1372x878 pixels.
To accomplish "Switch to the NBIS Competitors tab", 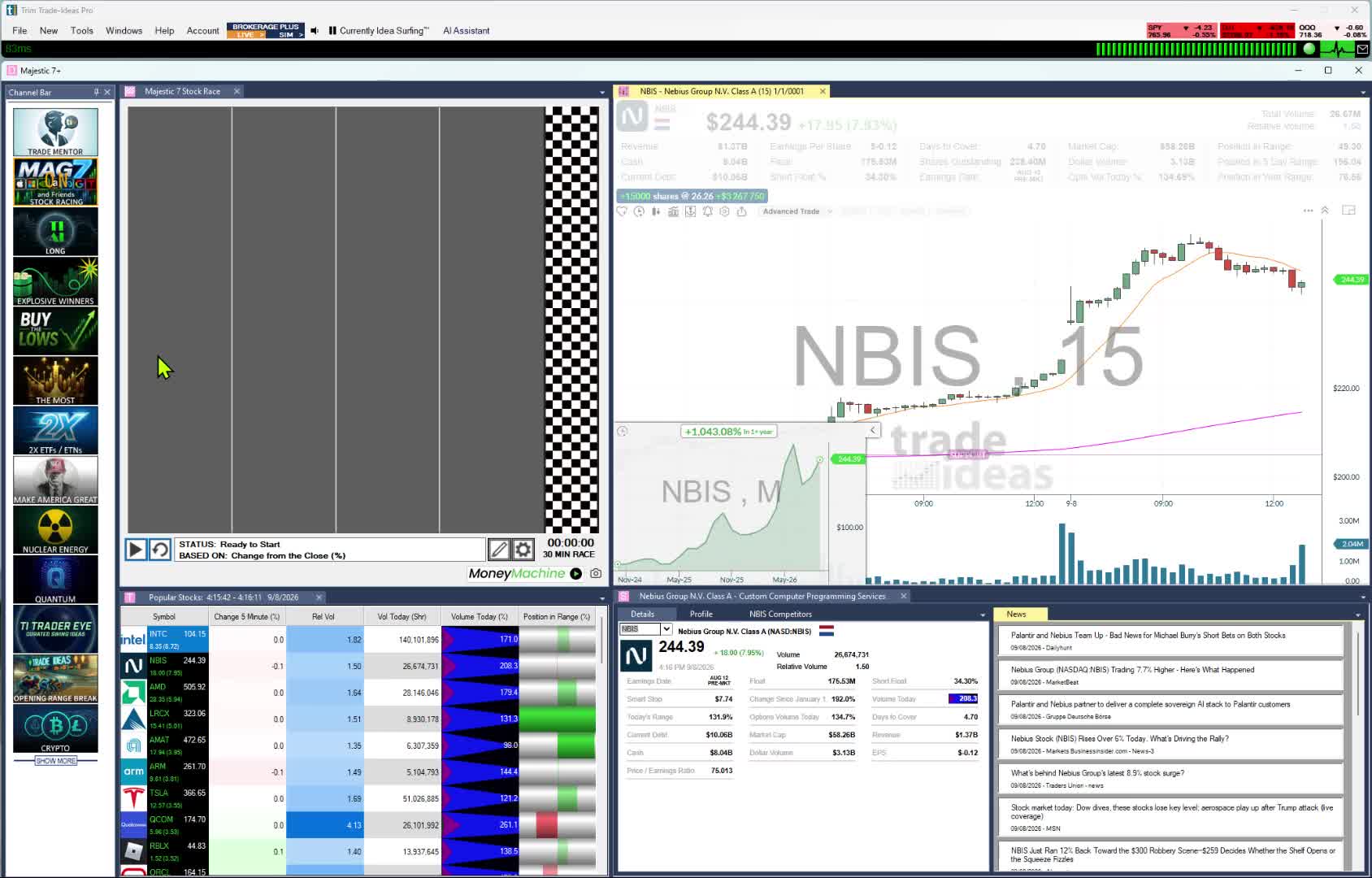I will coord(780,615).
